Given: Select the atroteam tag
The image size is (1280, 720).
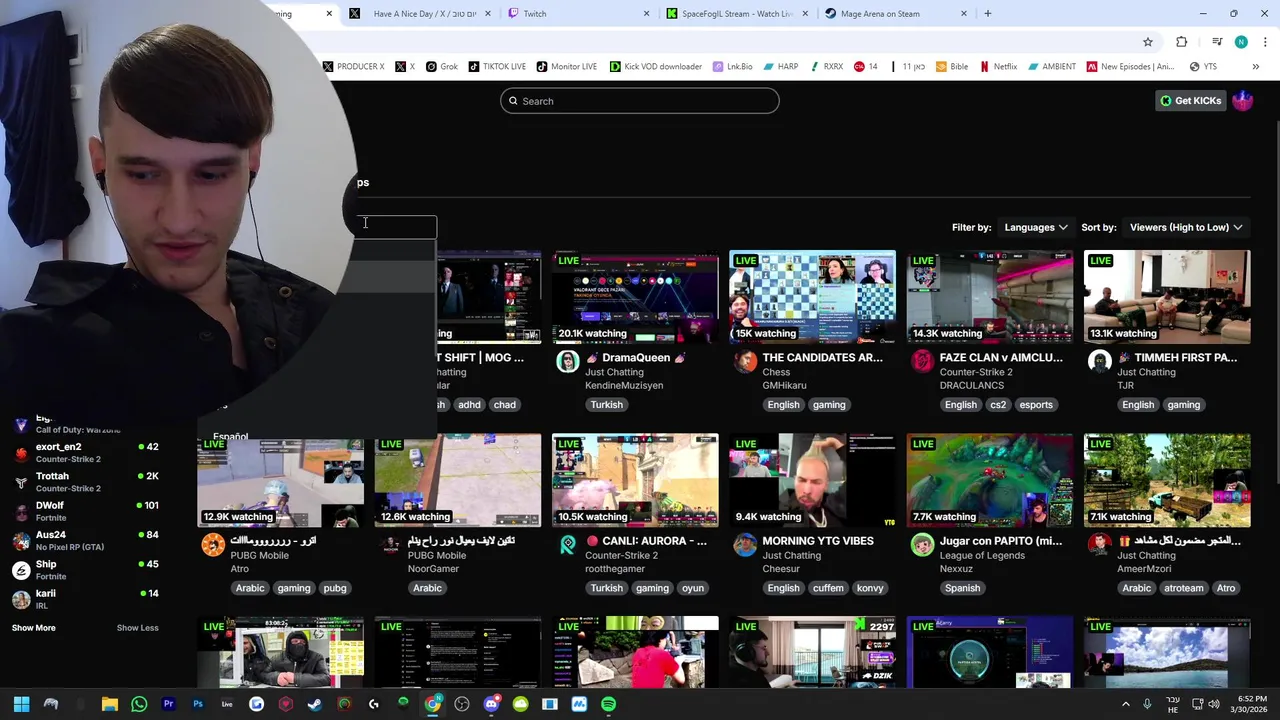Looking at the screenshot, I should click(1184, 588).
